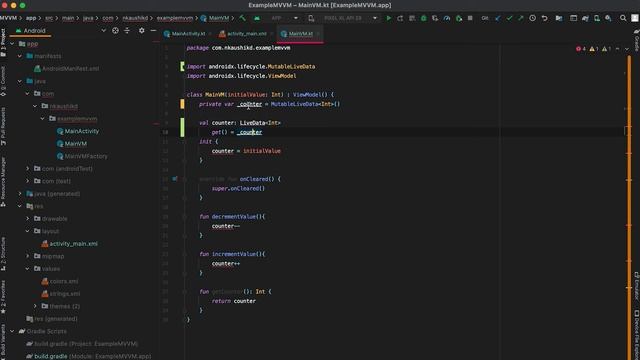Viewport: 640px width, 360px height.
Task: Place cursor on initialValue in the init block
Action: [x=262, y=151]
